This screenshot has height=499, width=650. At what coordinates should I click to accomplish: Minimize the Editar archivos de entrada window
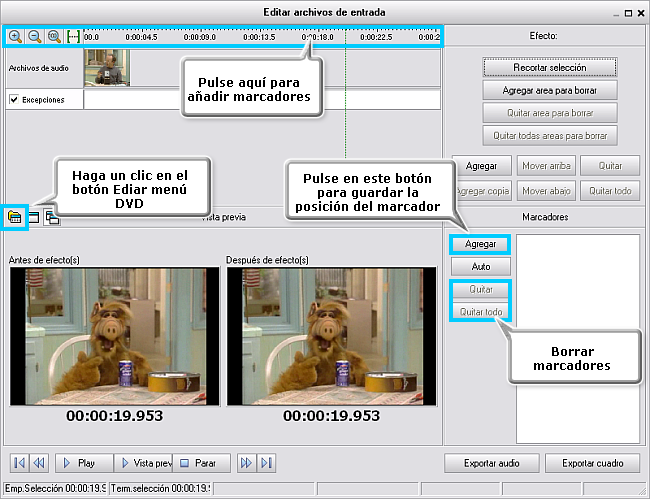coord(616,14)
